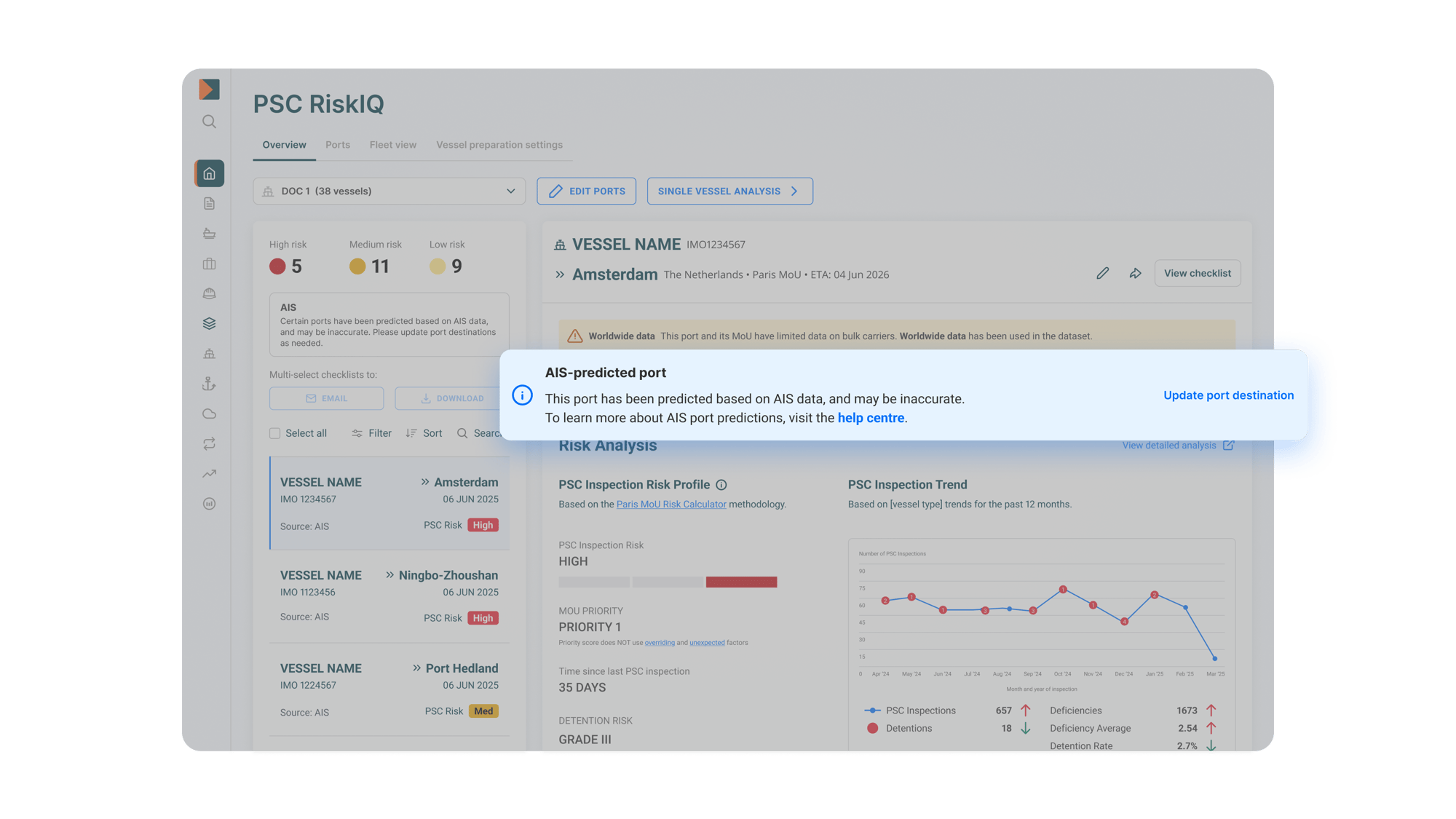
Task: Click the pencil edit icon beside View checklist
Action: [1102, 273]
